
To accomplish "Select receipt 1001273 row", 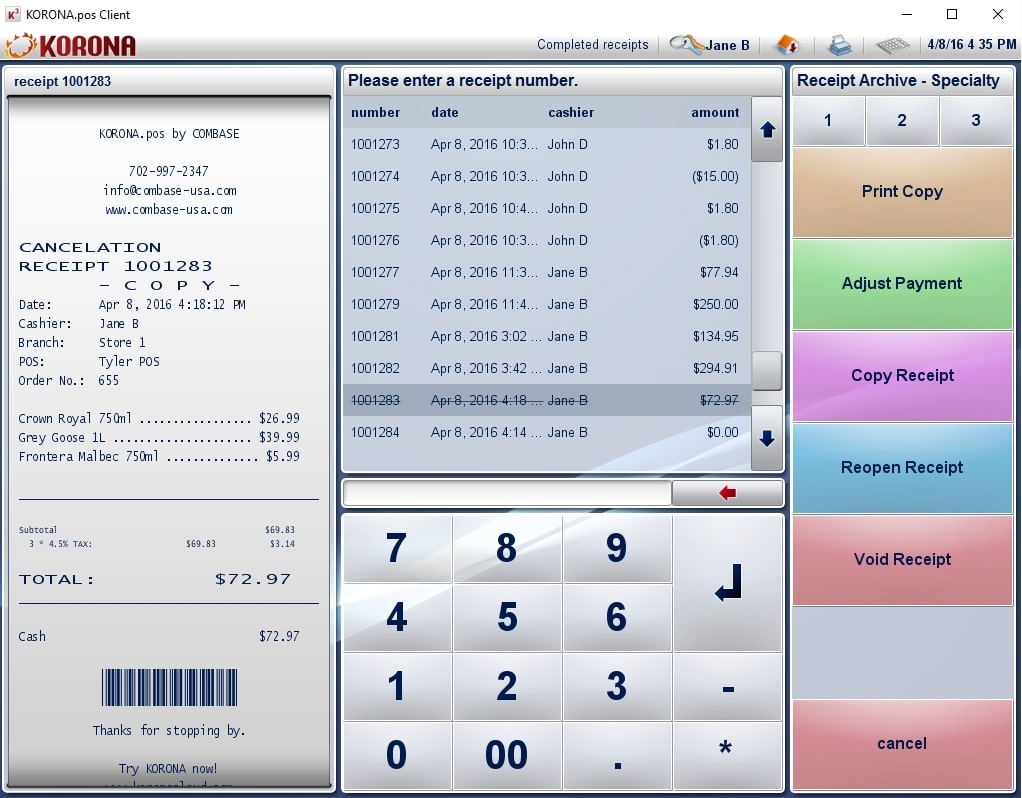I will coord(547,144).
